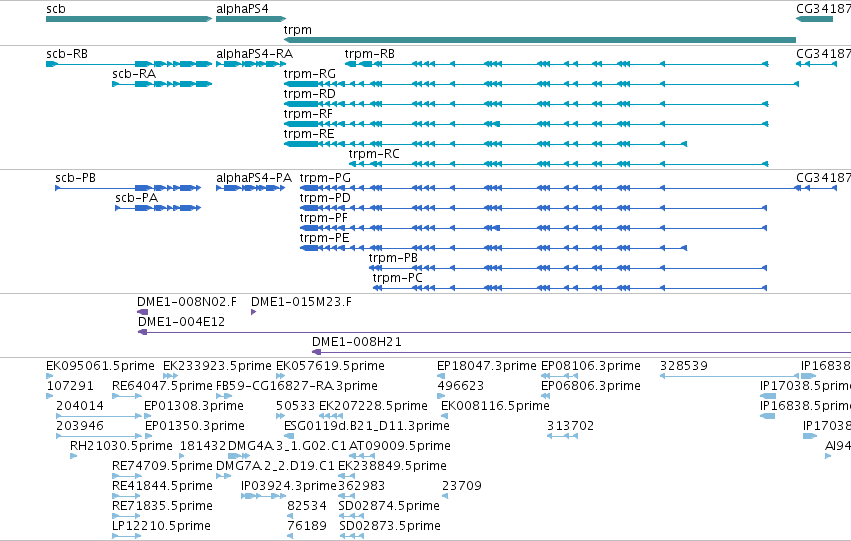The image size is (851, 541).
Task: Select the trpm-RG transcript label
Action: point(309,74)
